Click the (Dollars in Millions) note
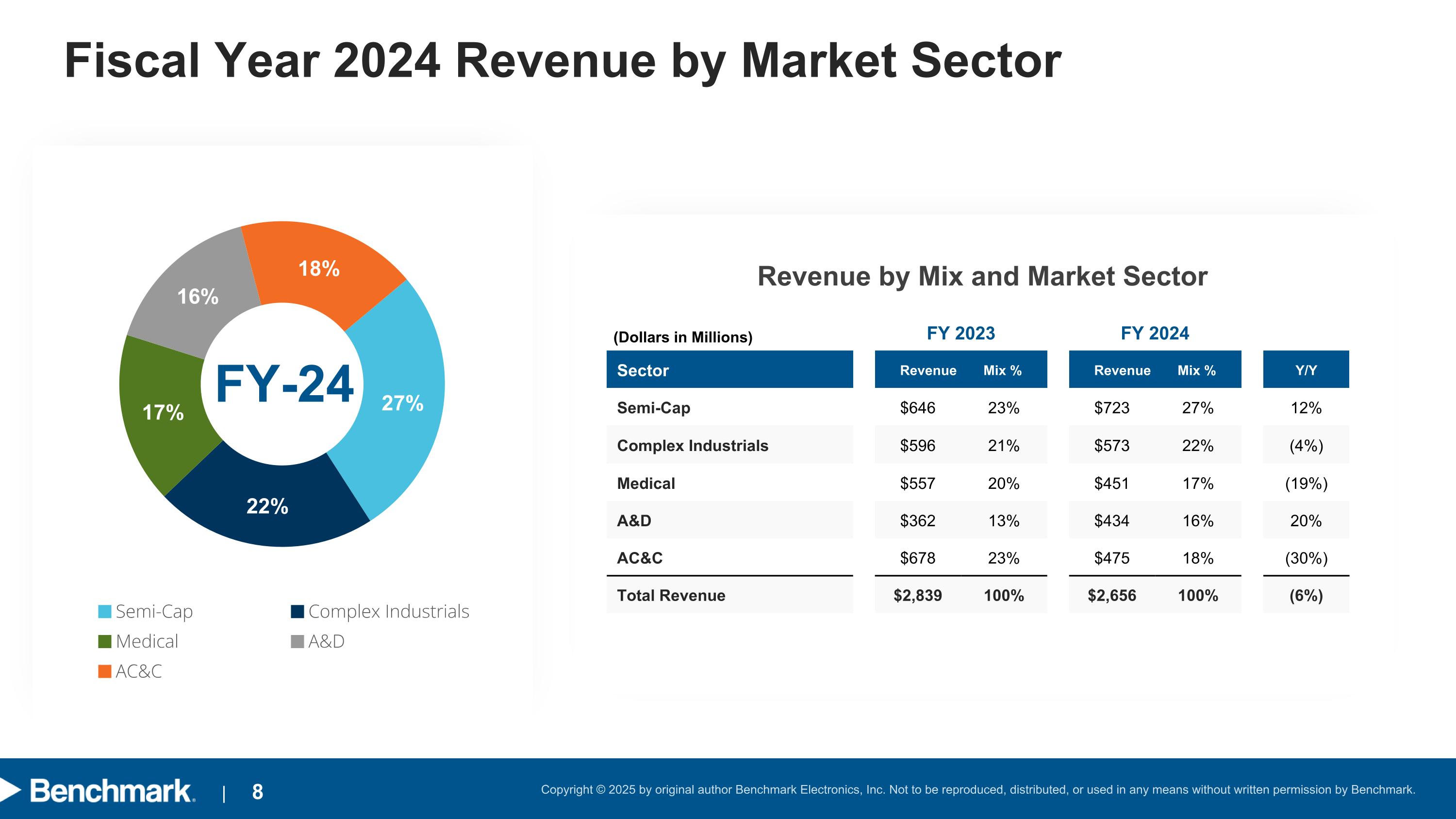This screenshot has height=819, width=1456. coord(683,337)
